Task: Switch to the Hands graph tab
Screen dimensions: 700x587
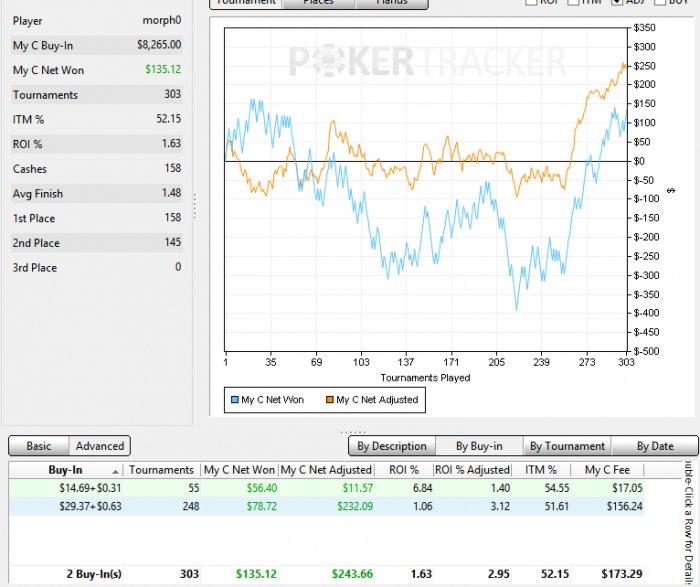Action: pyautogui.click(x=392, y=3)
